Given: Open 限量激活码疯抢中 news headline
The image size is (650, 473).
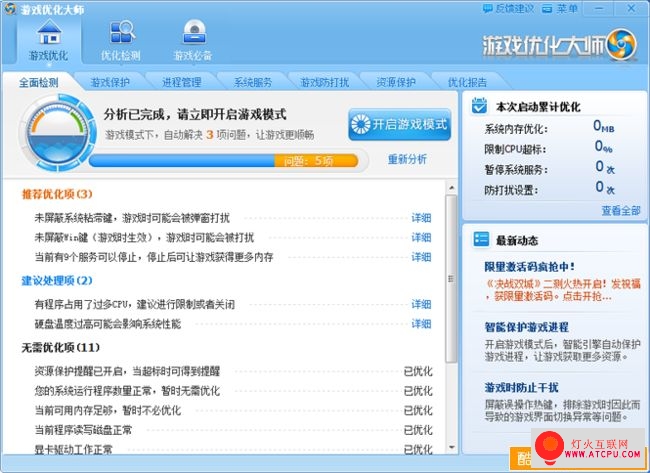Looking at the screenshot, I should 530,267.
